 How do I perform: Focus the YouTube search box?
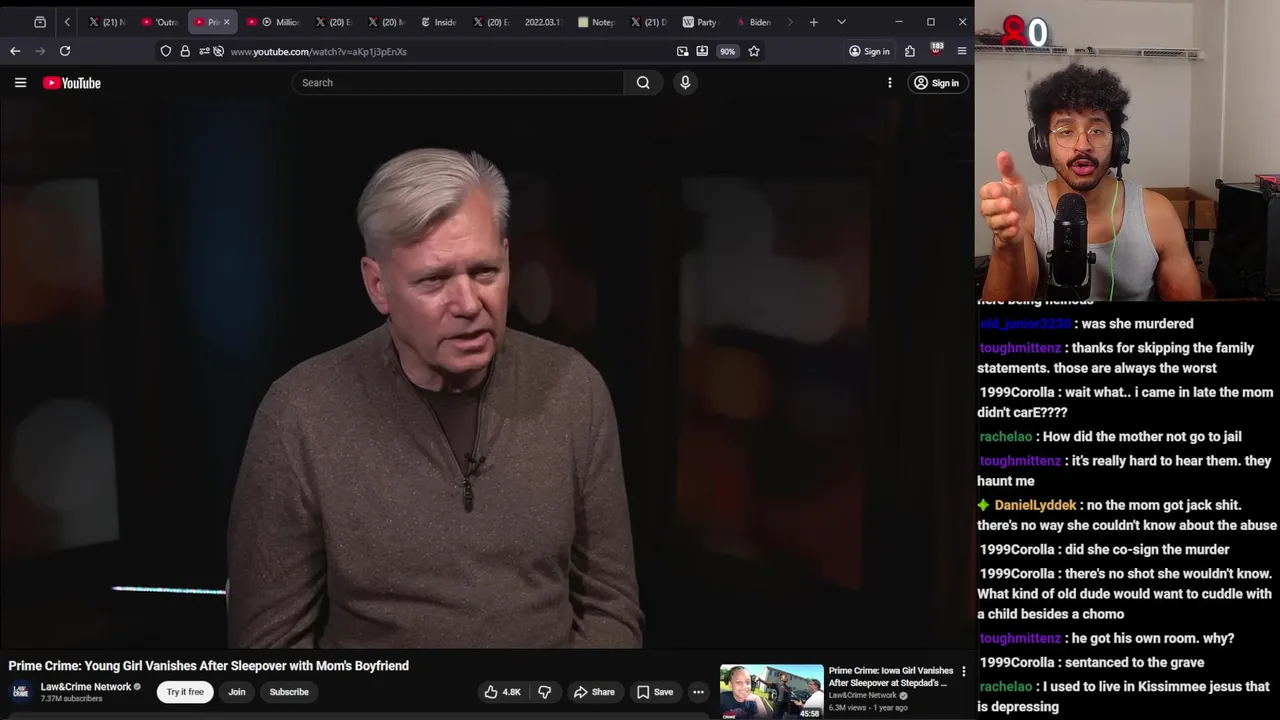tap(458, 83)
